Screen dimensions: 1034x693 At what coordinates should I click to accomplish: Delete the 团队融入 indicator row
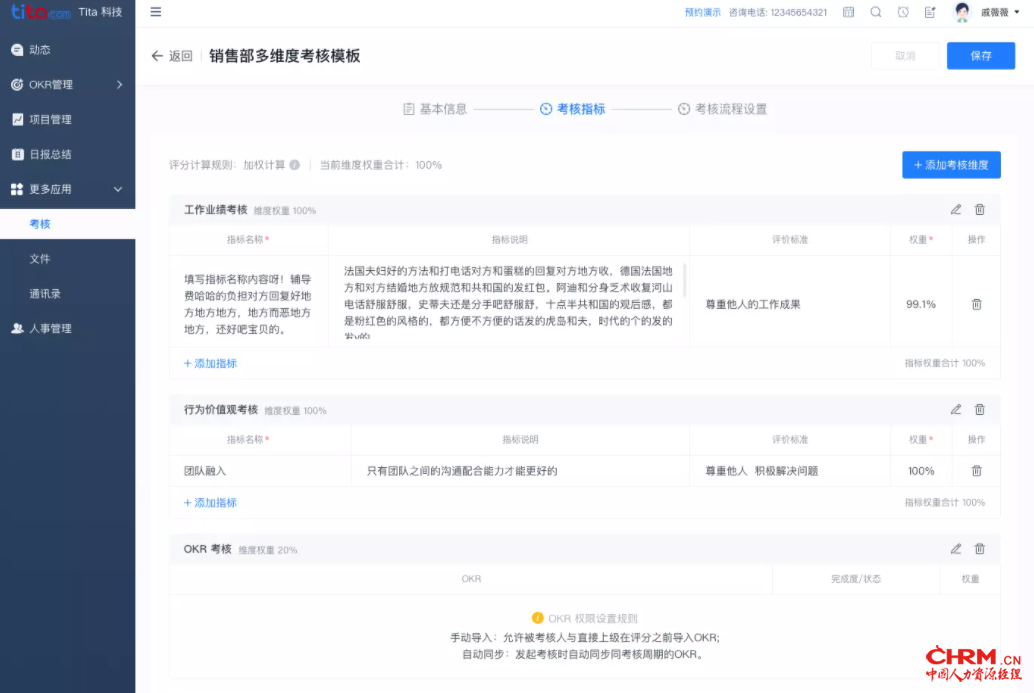(976, 470)
